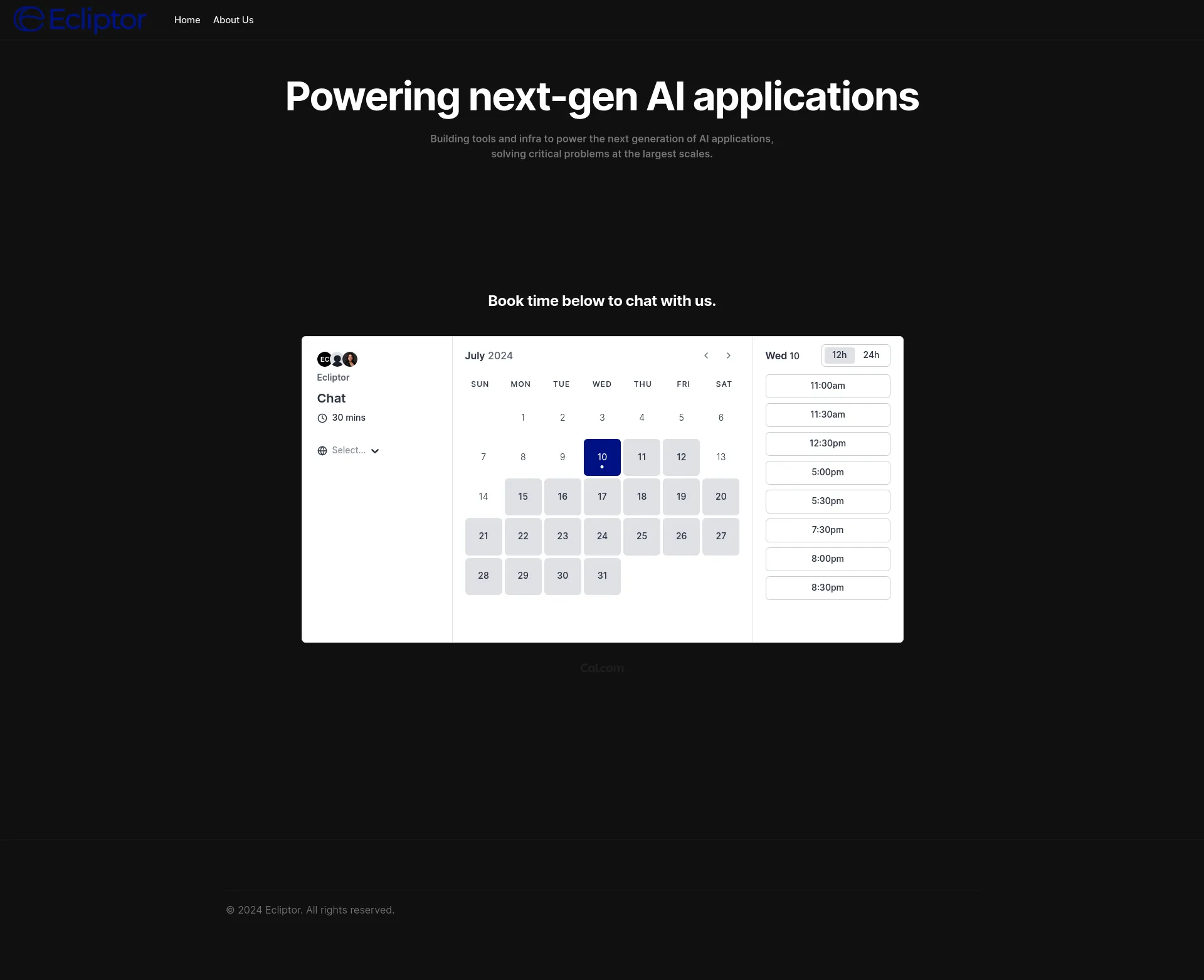Select July 25 on the calendar
The image size is (1204, 980).
(x=641, y=536)
